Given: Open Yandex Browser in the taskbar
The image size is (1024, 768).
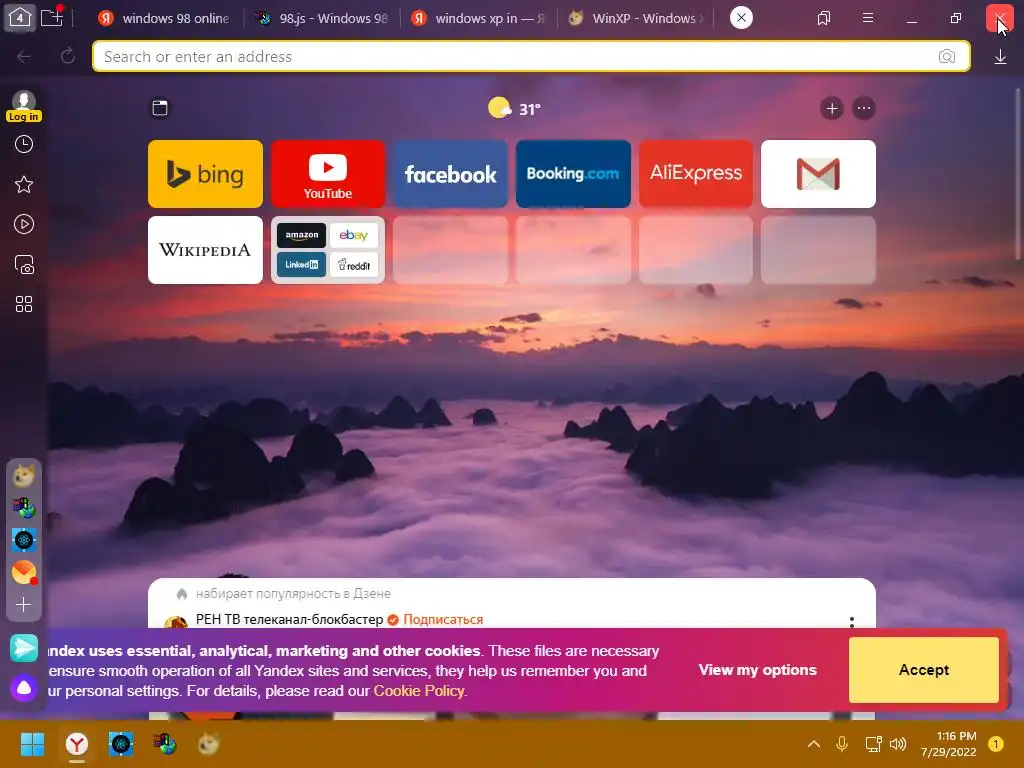Looking at the screenshot, I should coord(77,743).
